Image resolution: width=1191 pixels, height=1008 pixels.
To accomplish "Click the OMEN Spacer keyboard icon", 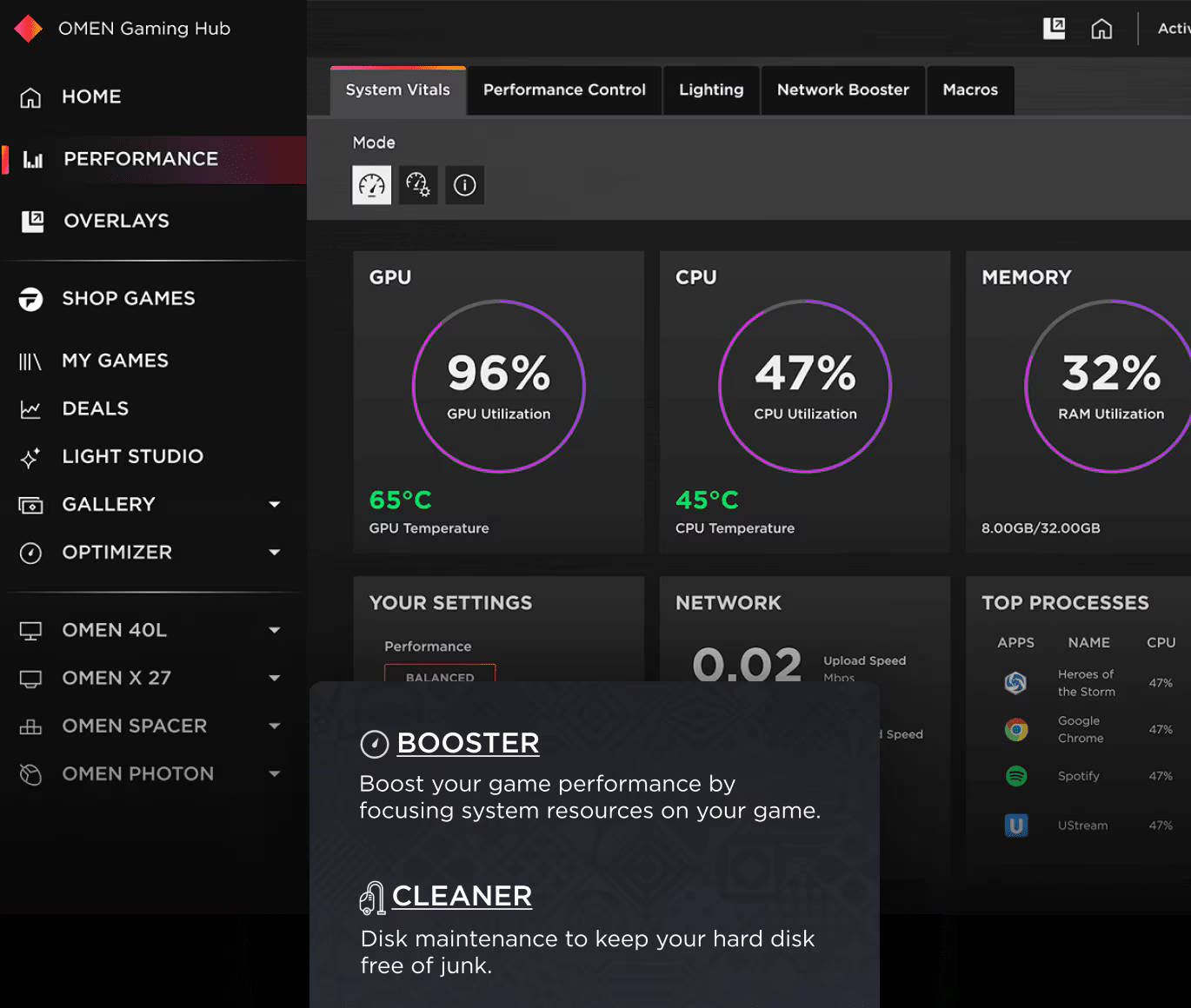I will [x=30, y=726].
